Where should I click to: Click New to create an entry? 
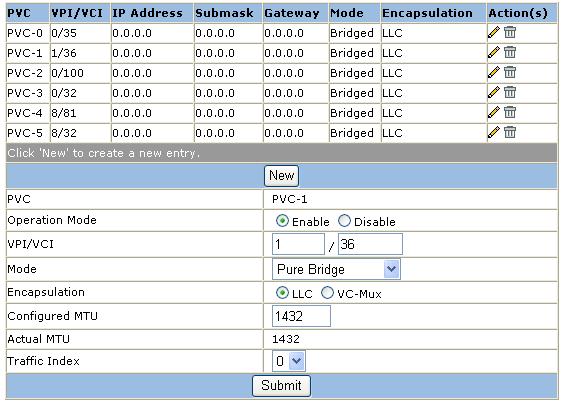[x=281, y=176]
